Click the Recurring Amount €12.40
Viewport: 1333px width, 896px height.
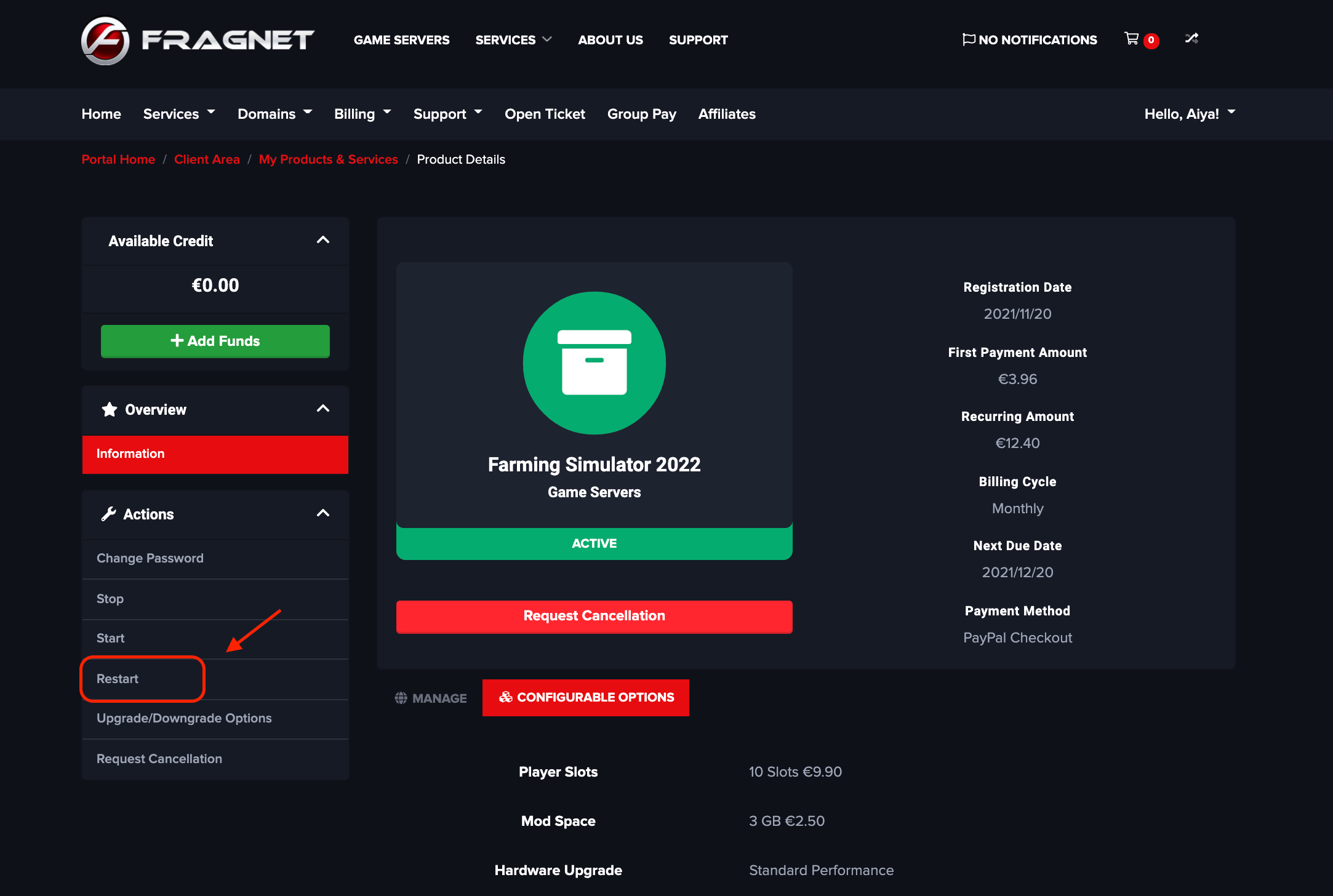tap(1017, 443)
